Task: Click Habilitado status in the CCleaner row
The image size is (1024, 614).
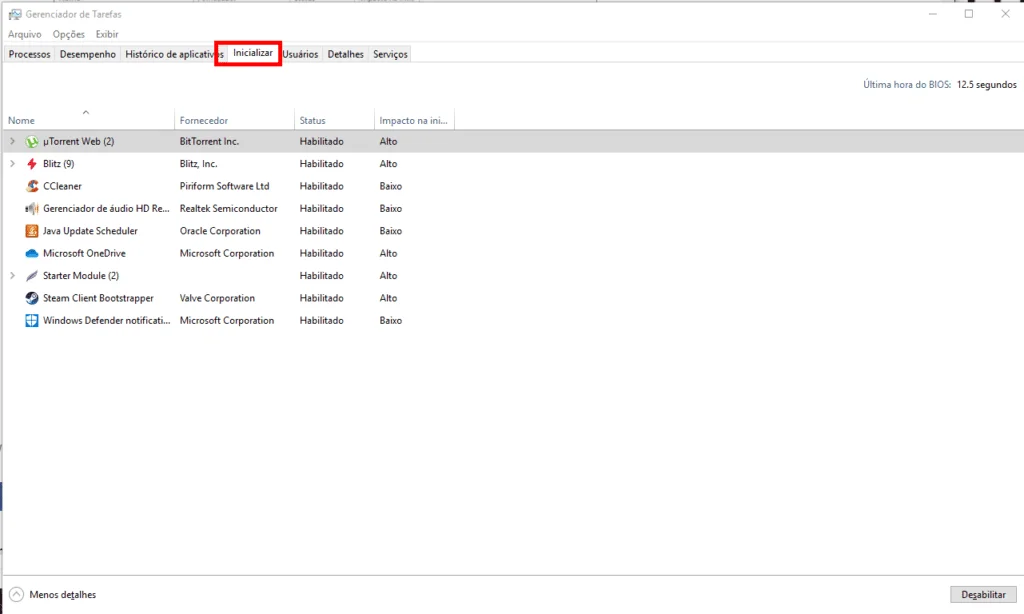Action: [321, 186]
